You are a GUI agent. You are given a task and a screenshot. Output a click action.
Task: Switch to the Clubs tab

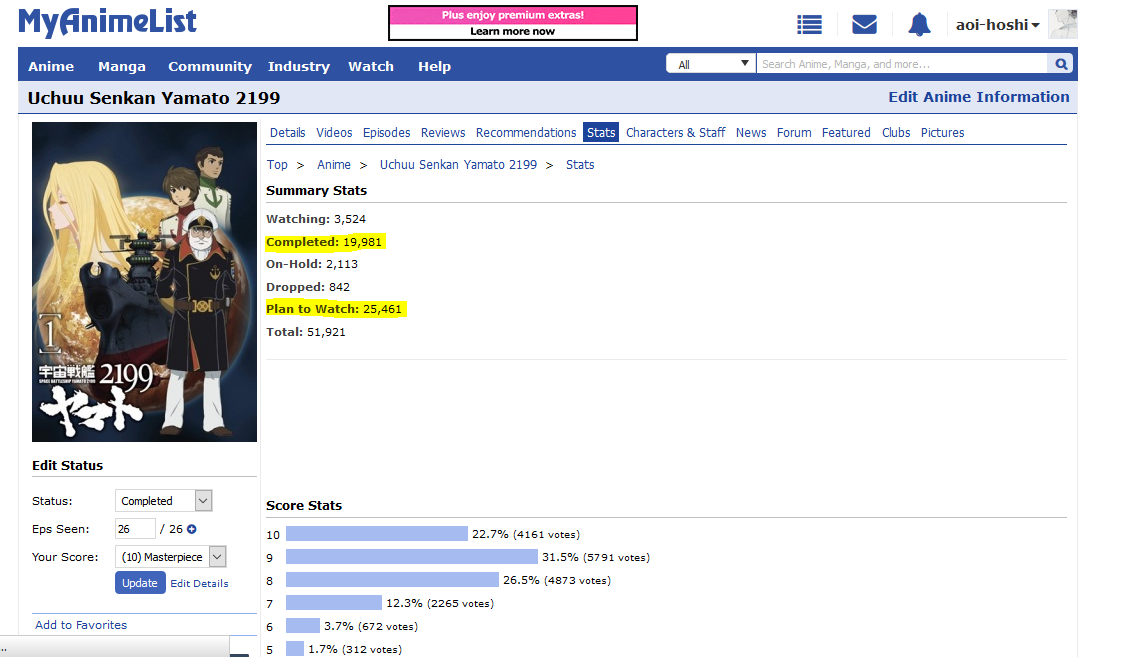896,132
